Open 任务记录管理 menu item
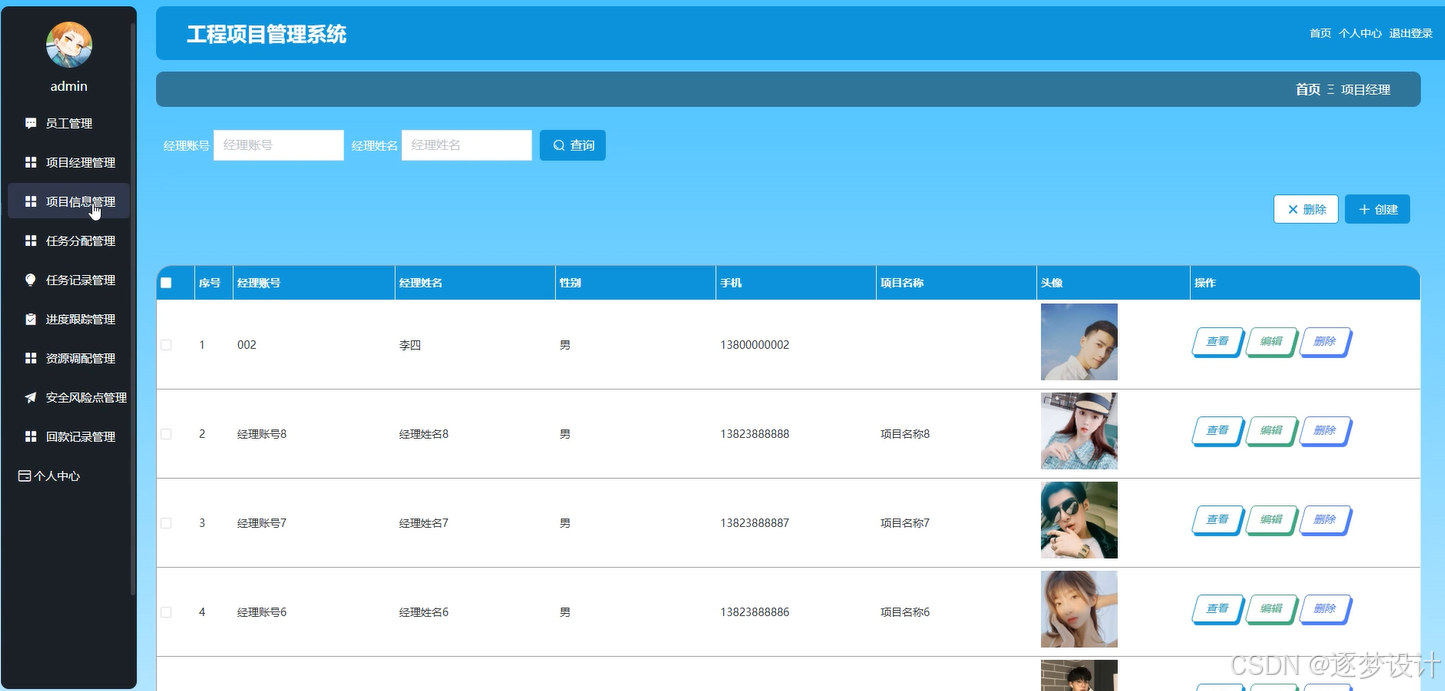Screen dimensions: 1445x691 point(69,280)
